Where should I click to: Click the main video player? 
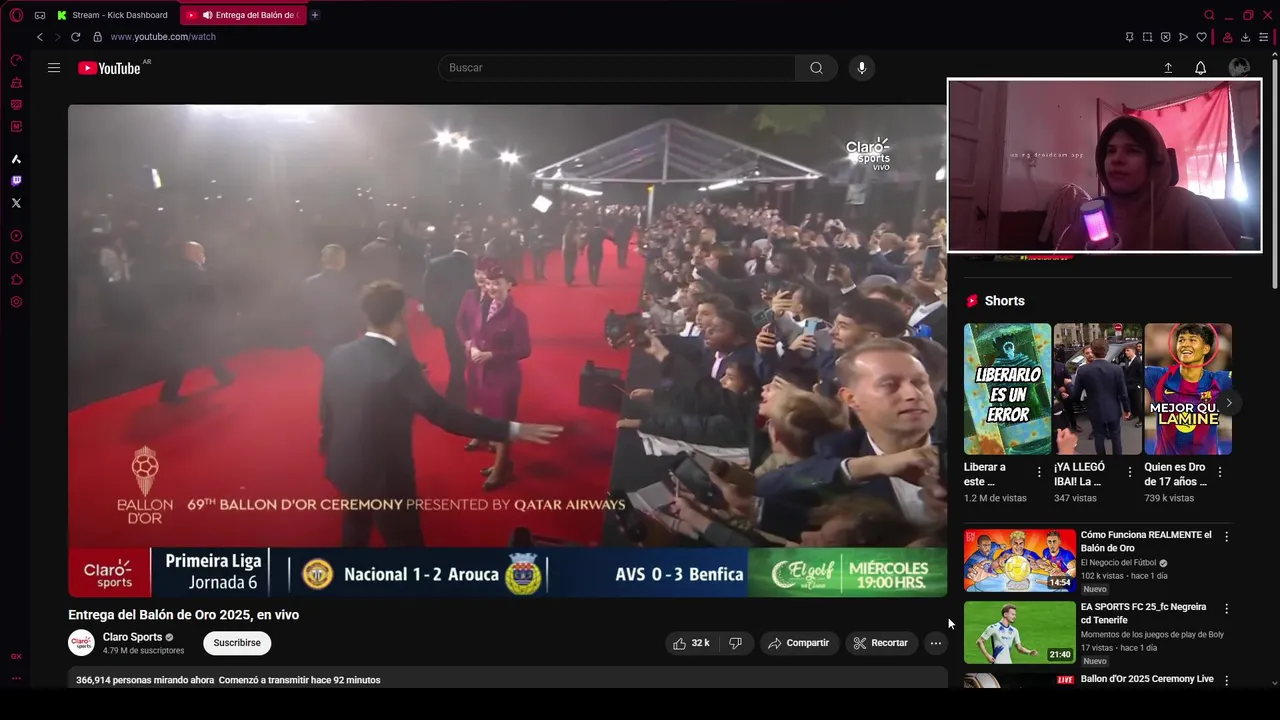pos(507,350)
